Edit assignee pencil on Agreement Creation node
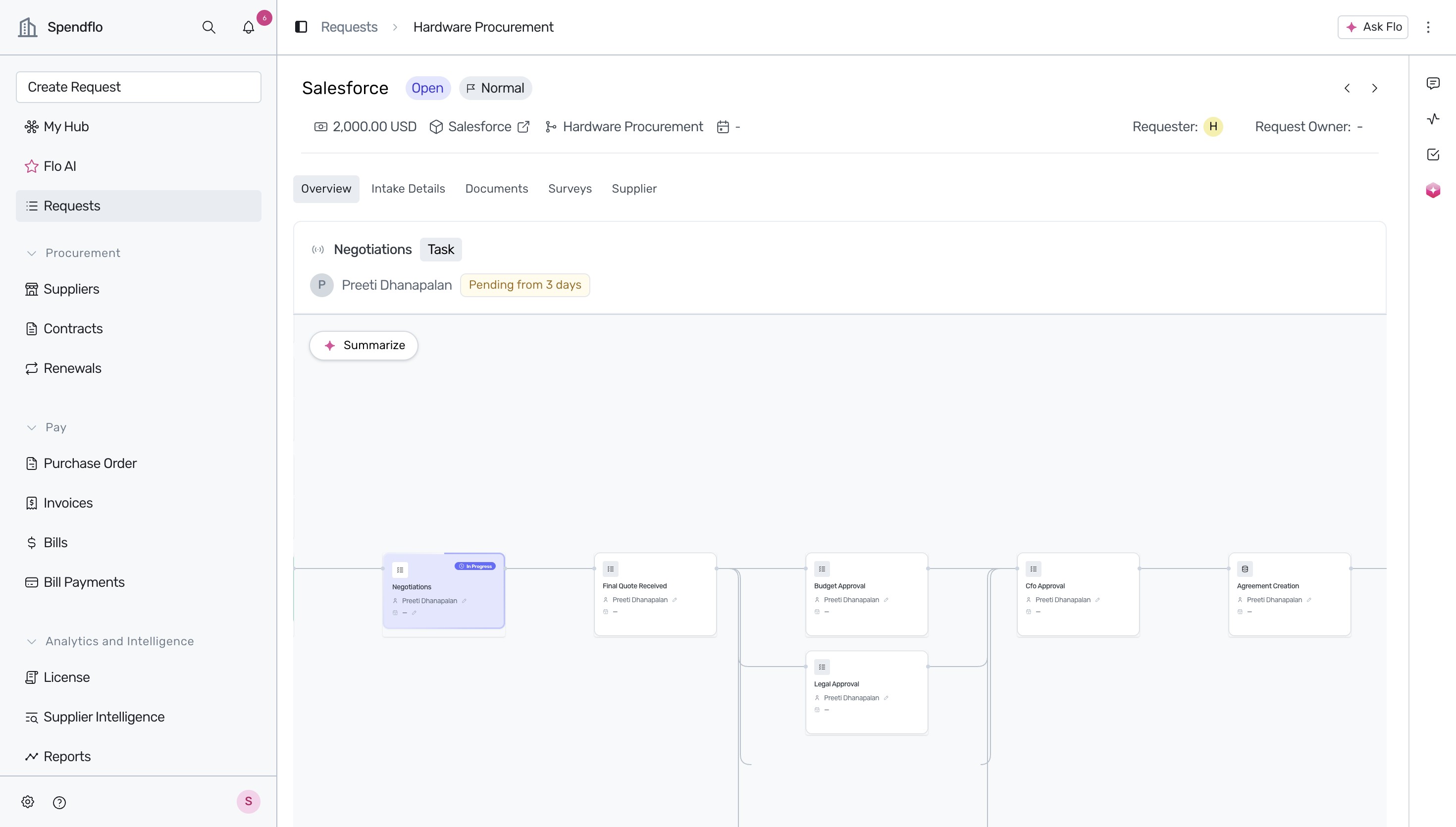1456x827 pixels. pos(1309,600)
